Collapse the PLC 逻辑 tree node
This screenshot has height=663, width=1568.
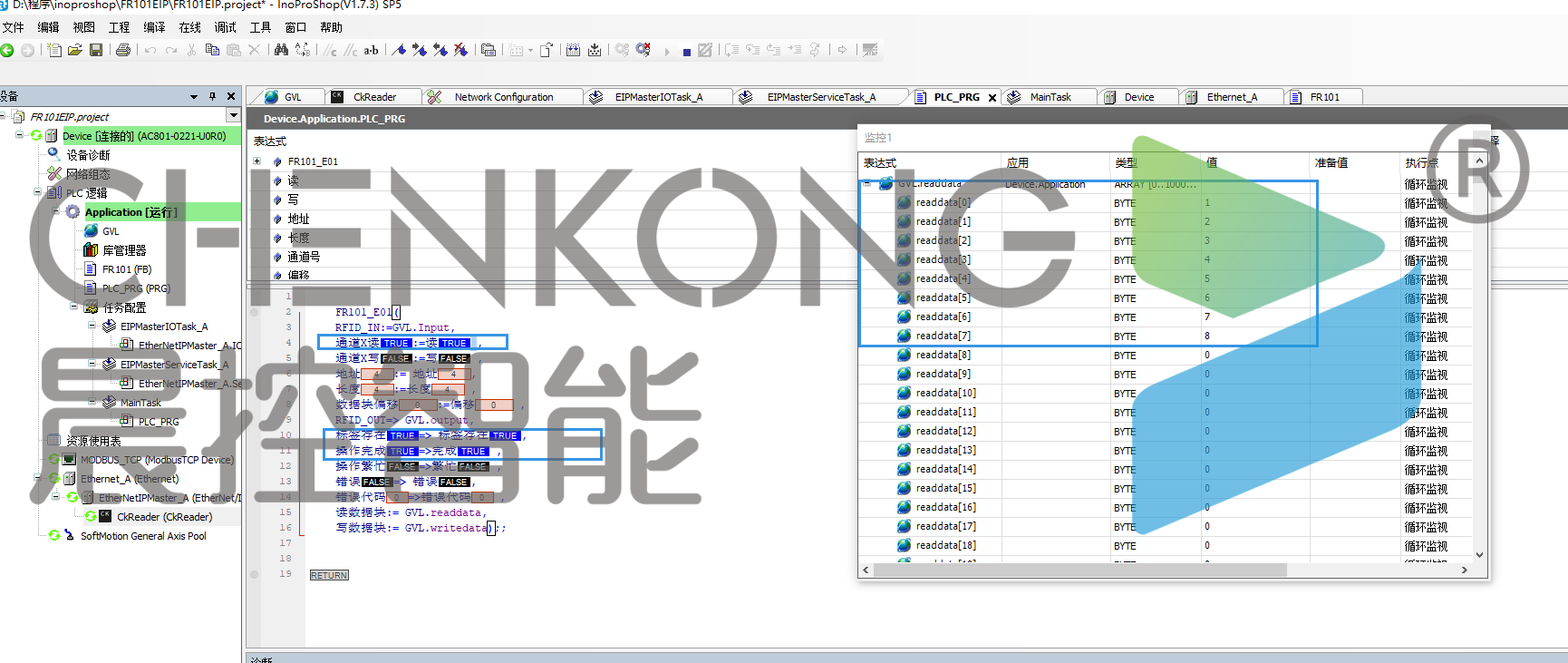click(38, 192)
